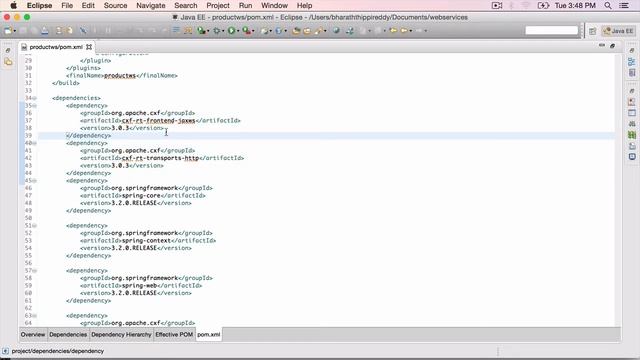Open Spotlight search in the menu bar
The width and height of the screenshot is (640, 360).
pos(608,6)
